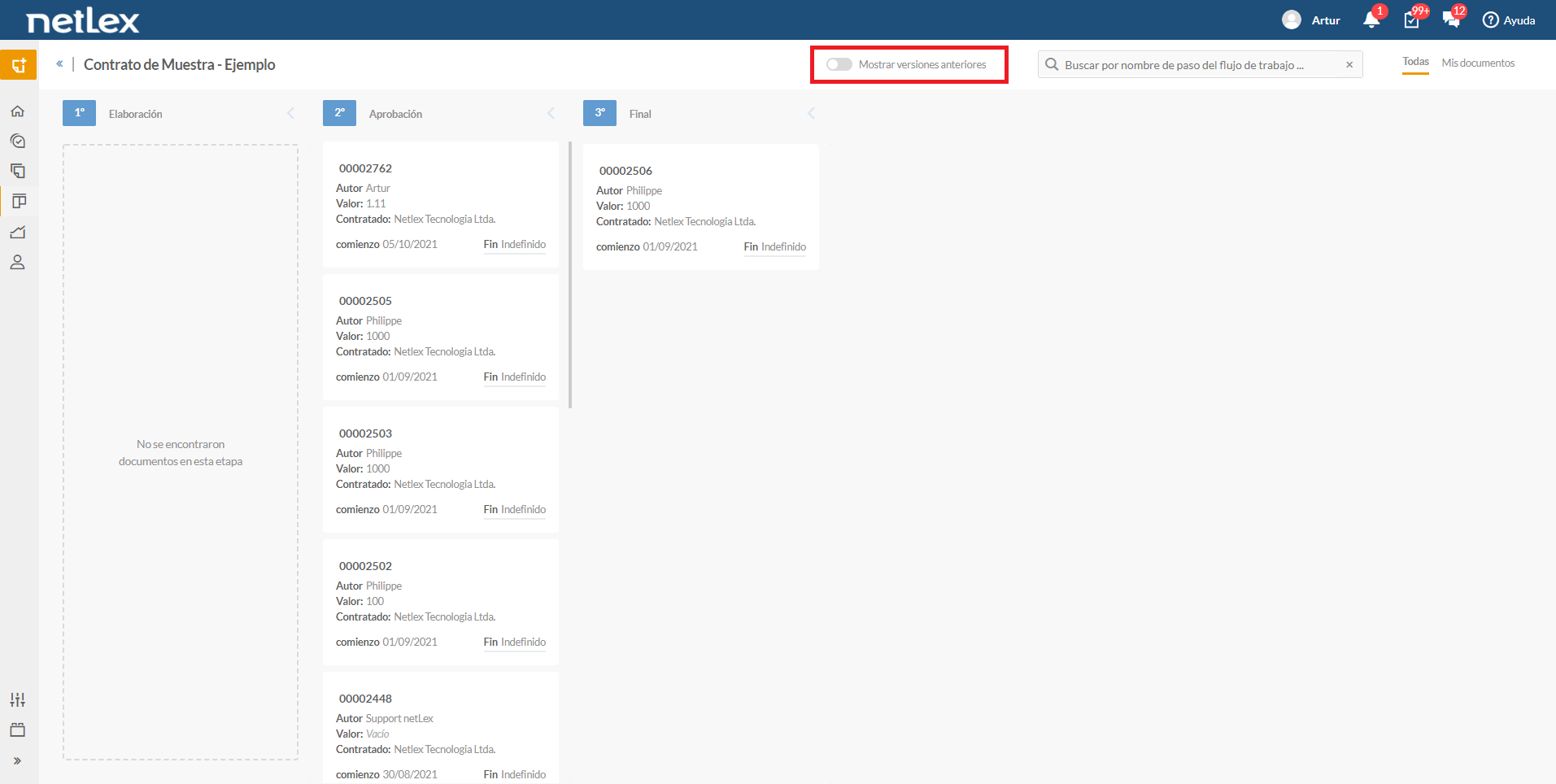Go to Home in the sidebar
This screenshot has width=1556, height=784.
pyautogui.click(x=18, y=111)
